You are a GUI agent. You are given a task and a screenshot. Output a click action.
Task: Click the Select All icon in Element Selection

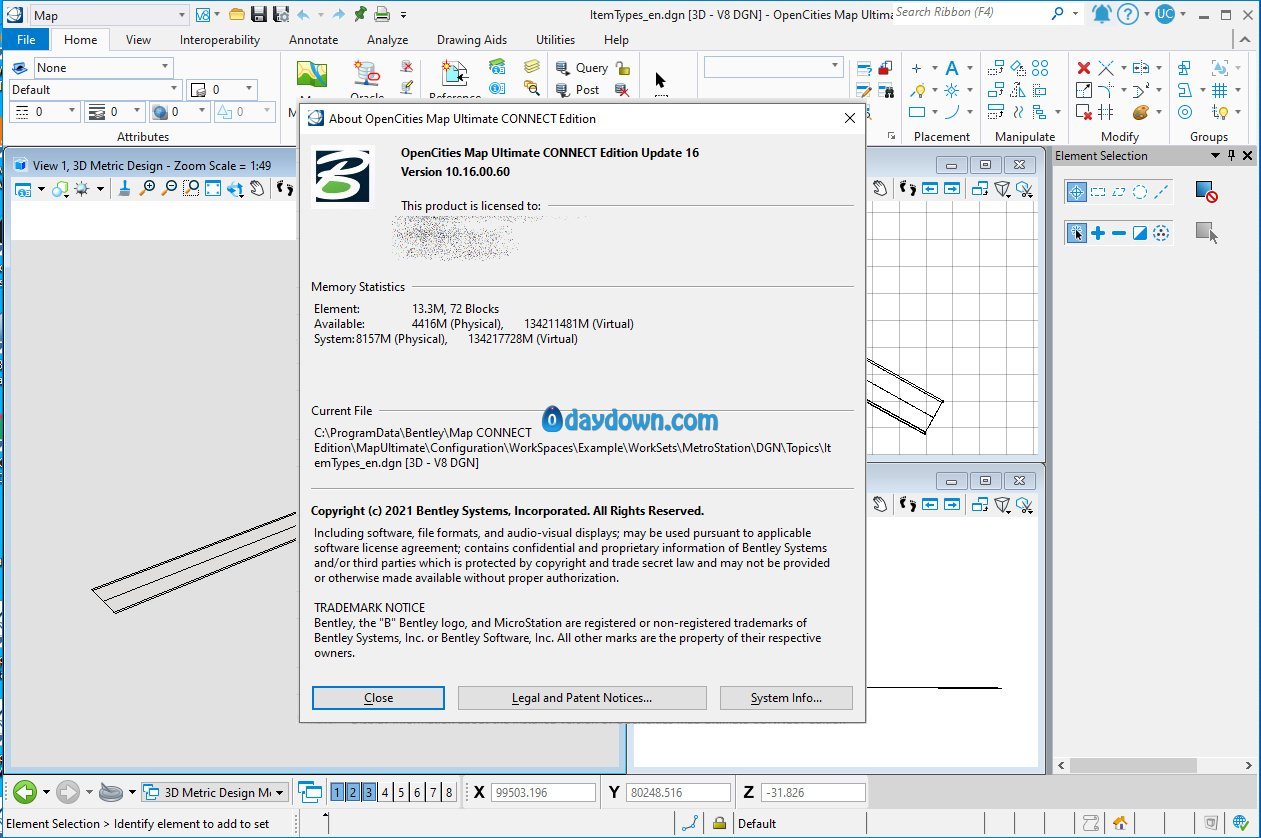(1161, 233)
